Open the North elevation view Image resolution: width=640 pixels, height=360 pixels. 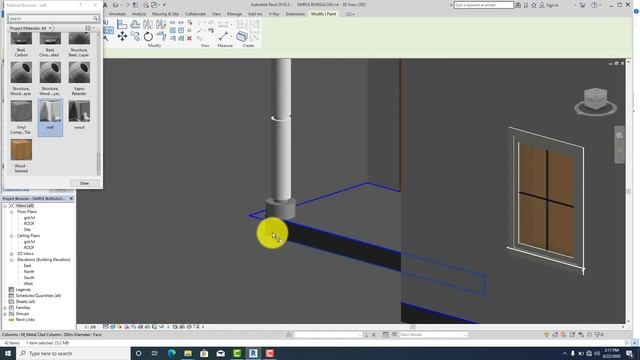[29, 271]
